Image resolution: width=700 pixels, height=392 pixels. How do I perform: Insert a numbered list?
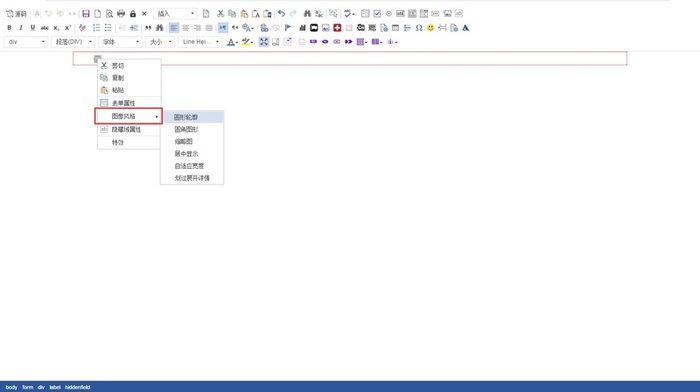[x=96, y=28]
